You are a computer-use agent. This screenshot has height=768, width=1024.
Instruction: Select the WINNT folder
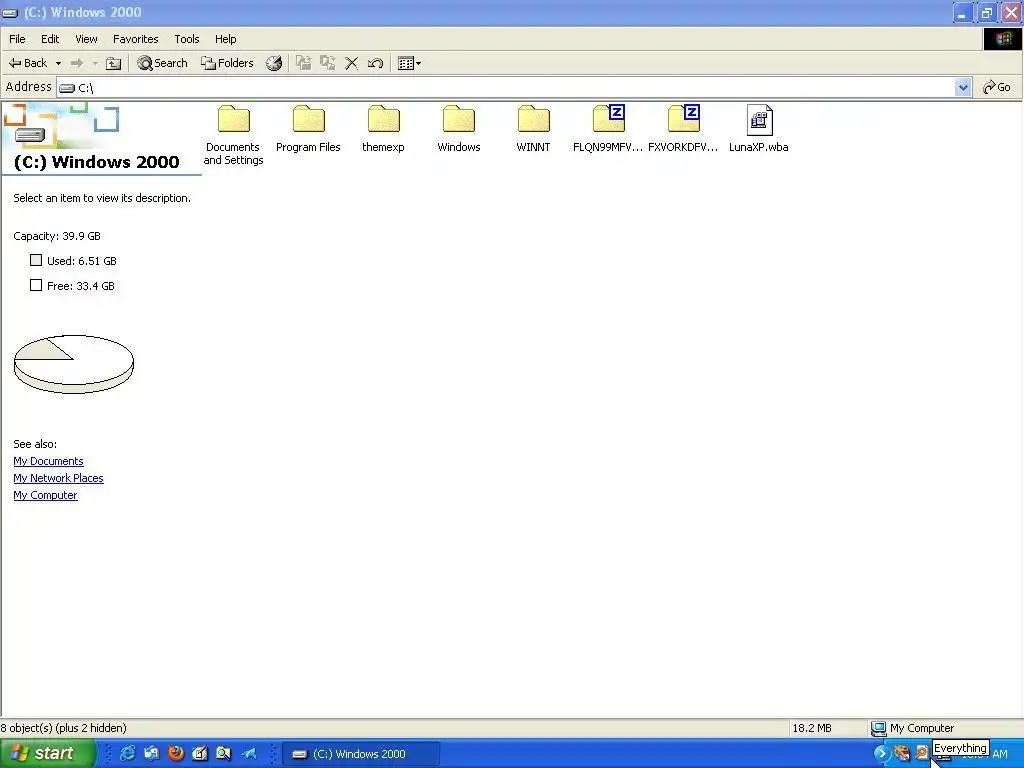[x=534, y=129]
